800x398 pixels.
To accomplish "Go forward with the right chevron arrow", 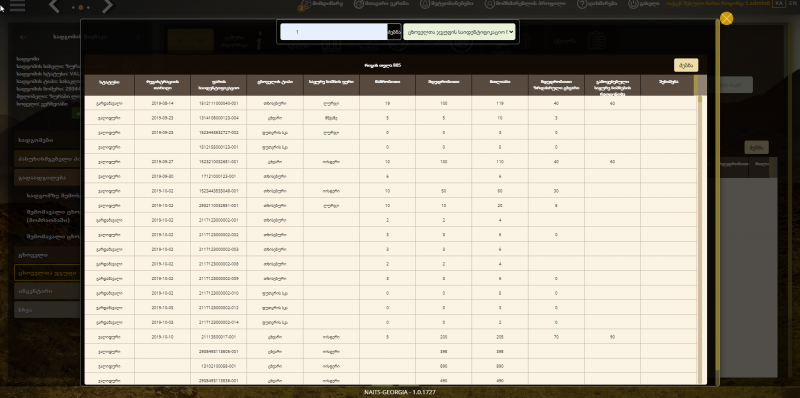I will [x=107, y=6].
